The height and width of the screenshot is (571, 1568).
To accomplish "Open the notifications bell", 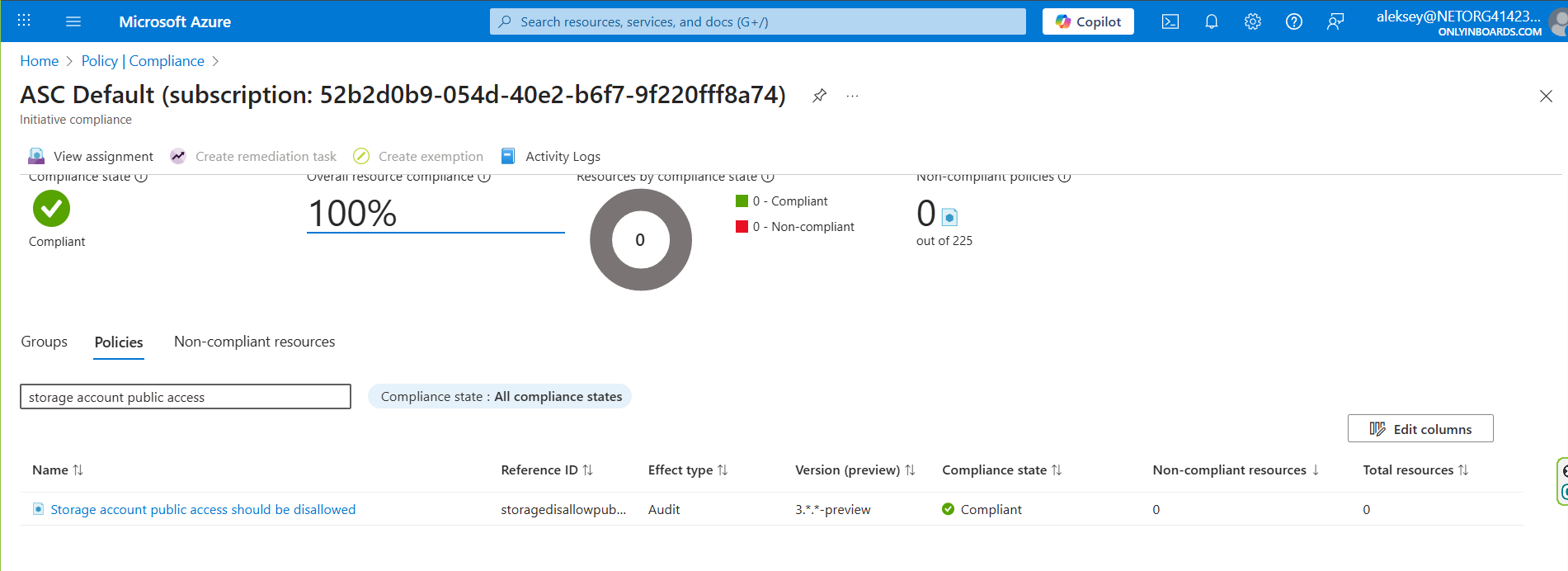I will 1211,21.
